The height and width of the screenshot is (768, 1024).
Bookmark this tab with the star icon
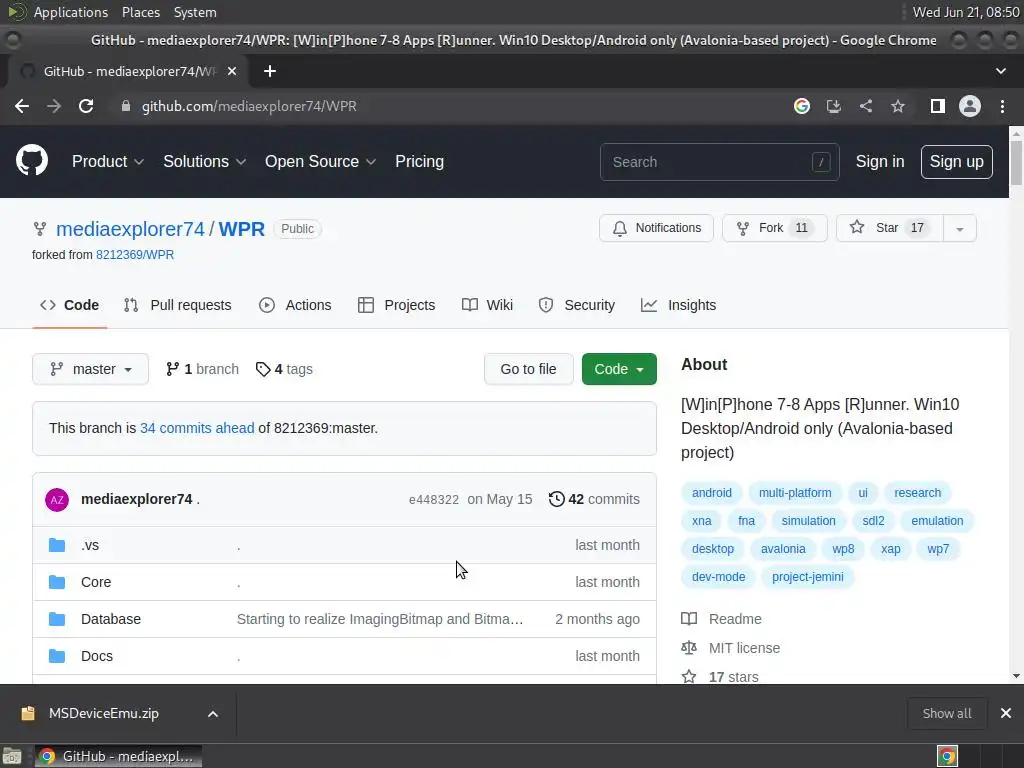pyautogui.click(x=898, y=106)
